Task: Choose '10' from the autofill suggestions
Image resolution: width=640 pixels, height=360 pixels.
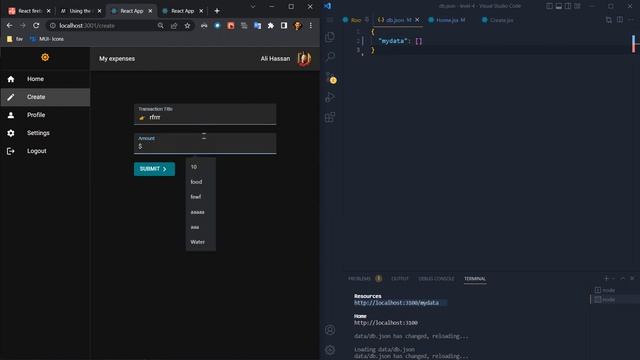Action: coord(201,167)
